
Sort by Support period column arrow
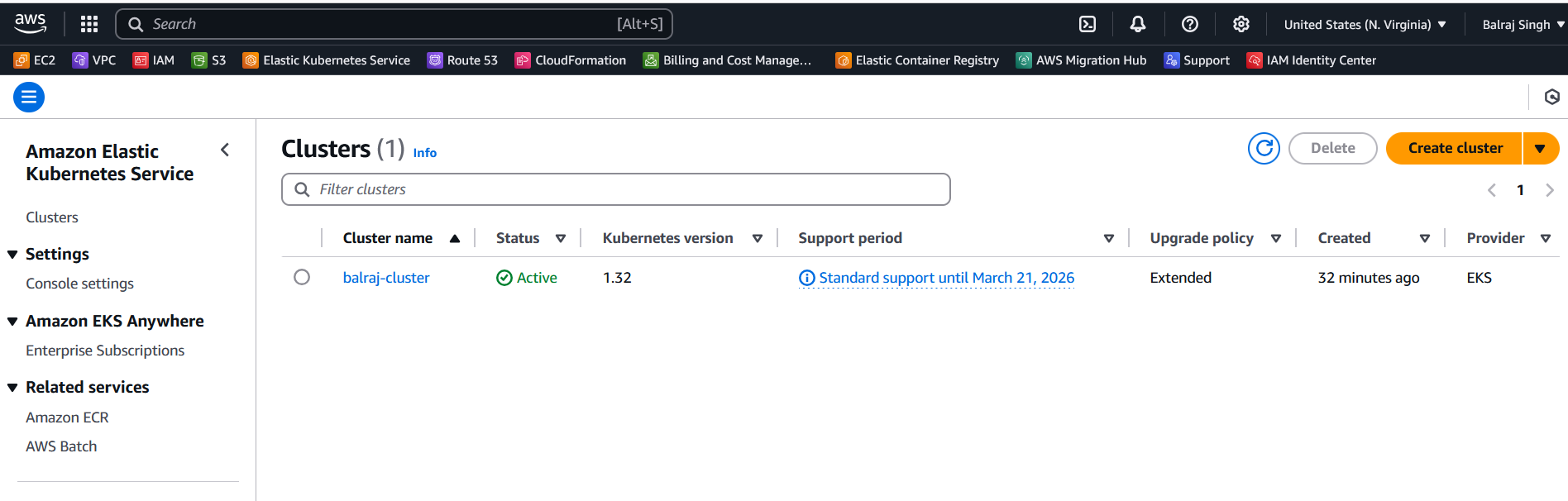point(1109,238)
